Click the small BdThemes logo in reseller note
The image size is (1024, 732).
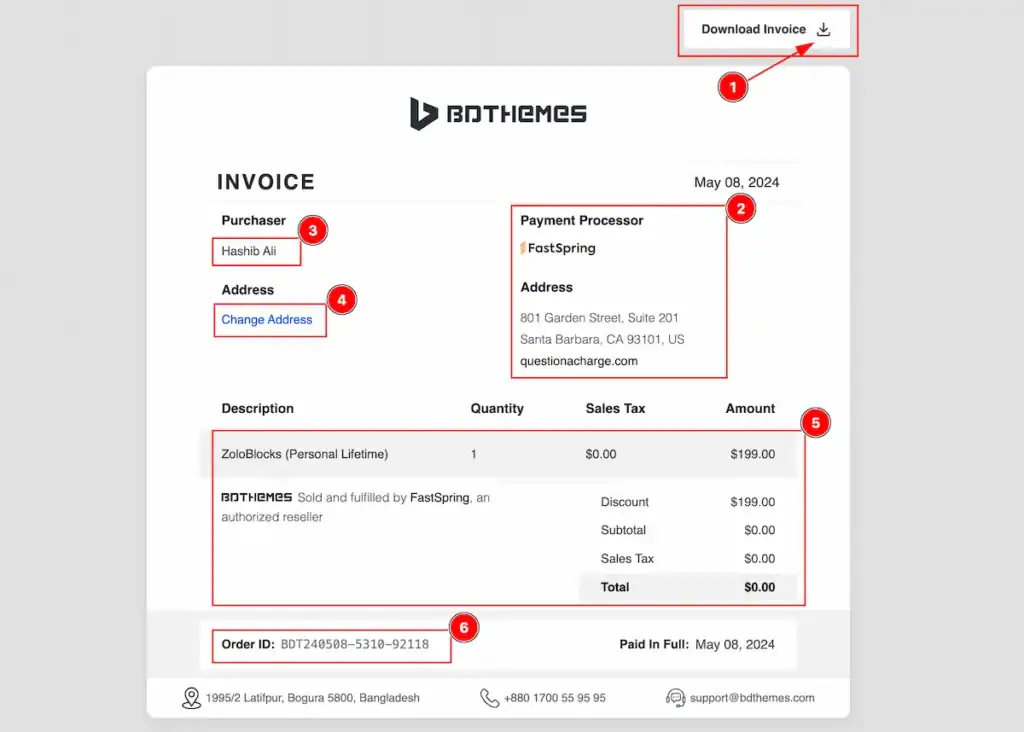pos(257,497)
